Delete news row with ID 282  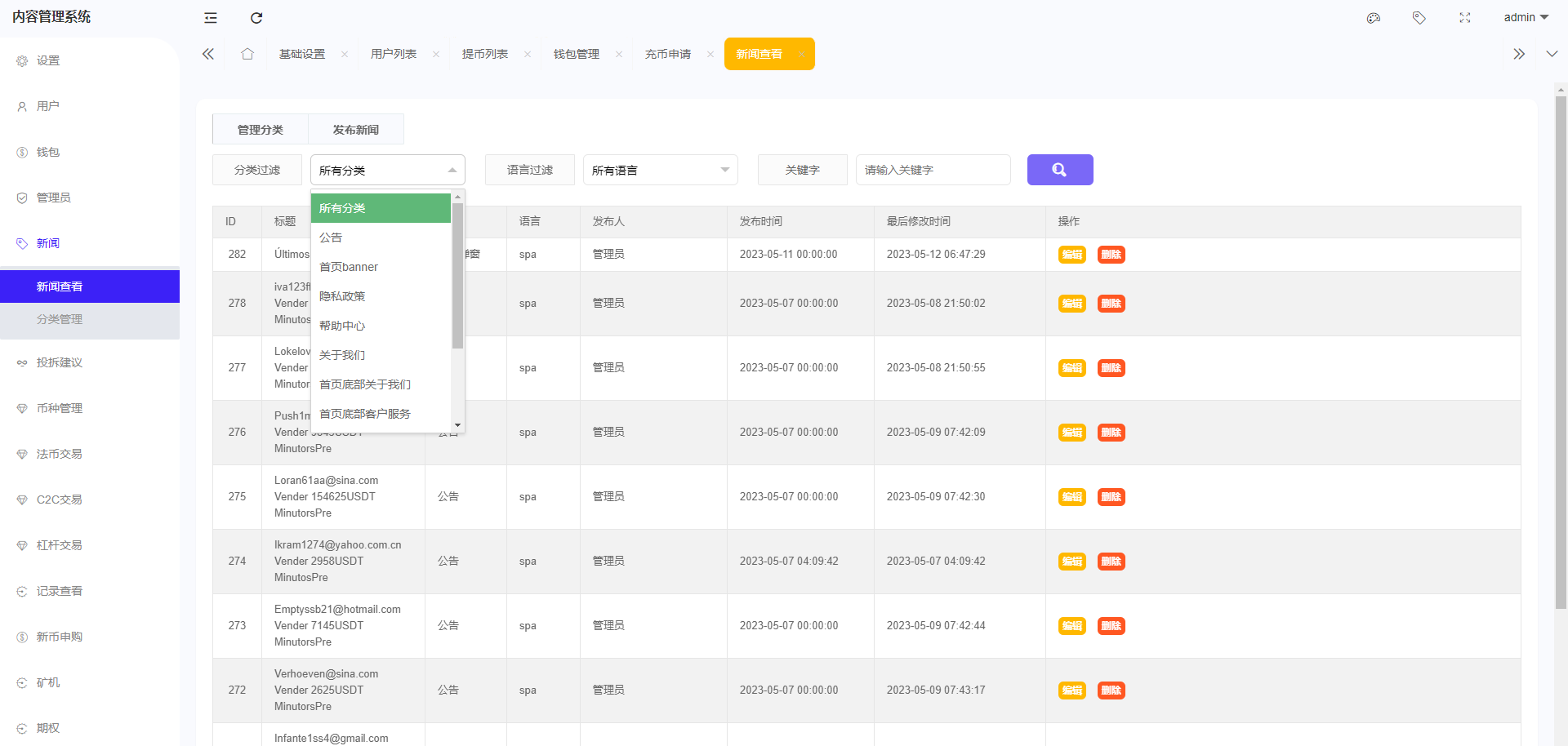tap(1111, 255)
